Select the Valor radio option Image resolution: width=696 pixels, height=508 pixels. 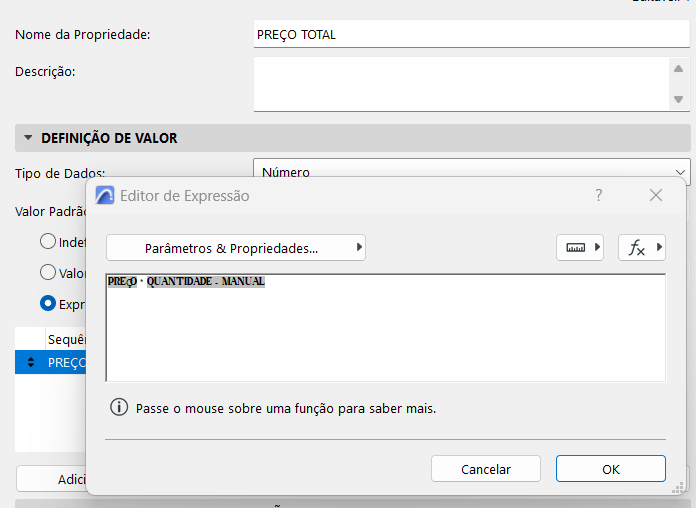(48, 272)
